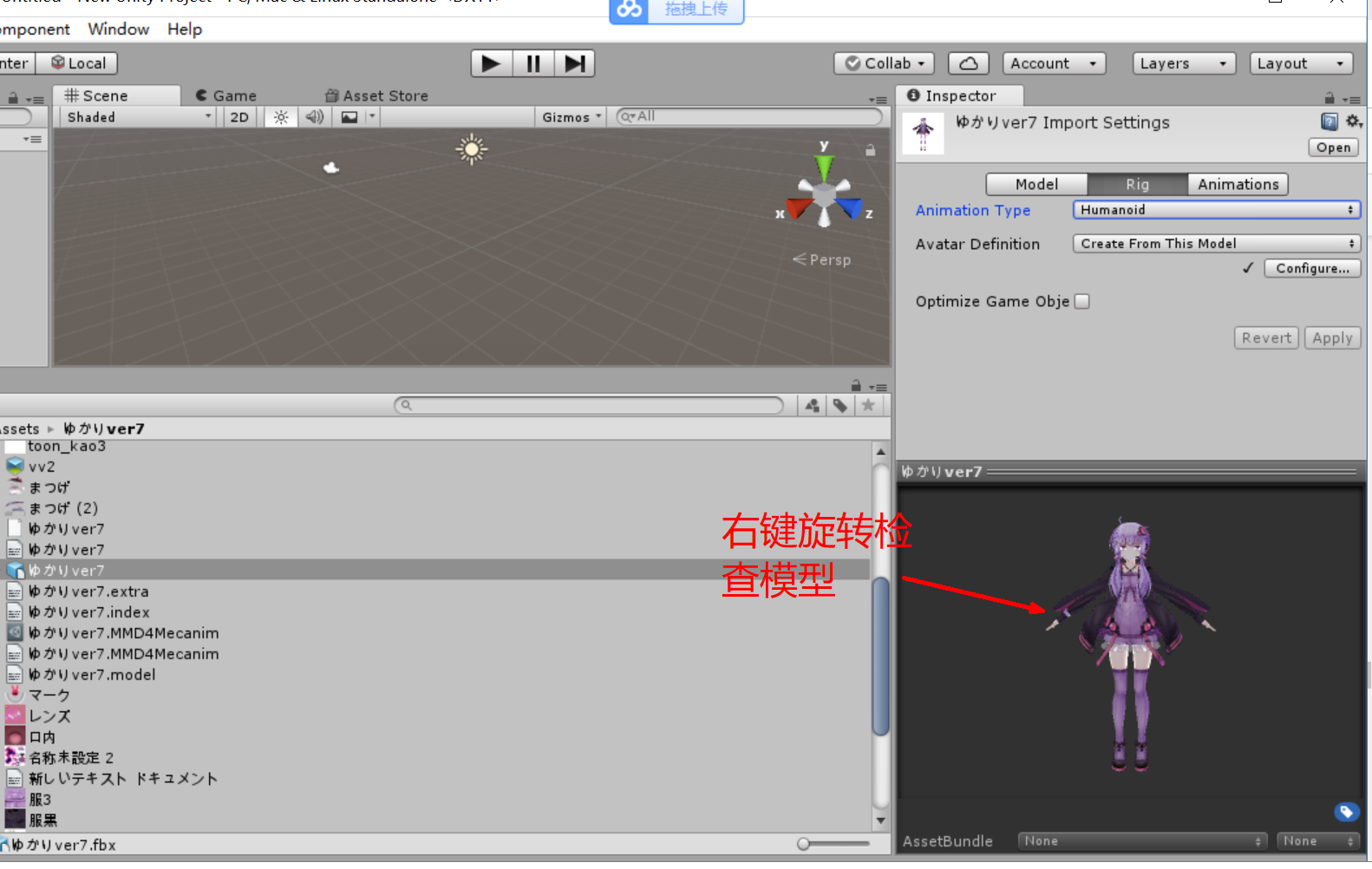Viewport: 1372px width, 869px height.
Task: Open the Layers dropdown
Action: (1184, 63)
